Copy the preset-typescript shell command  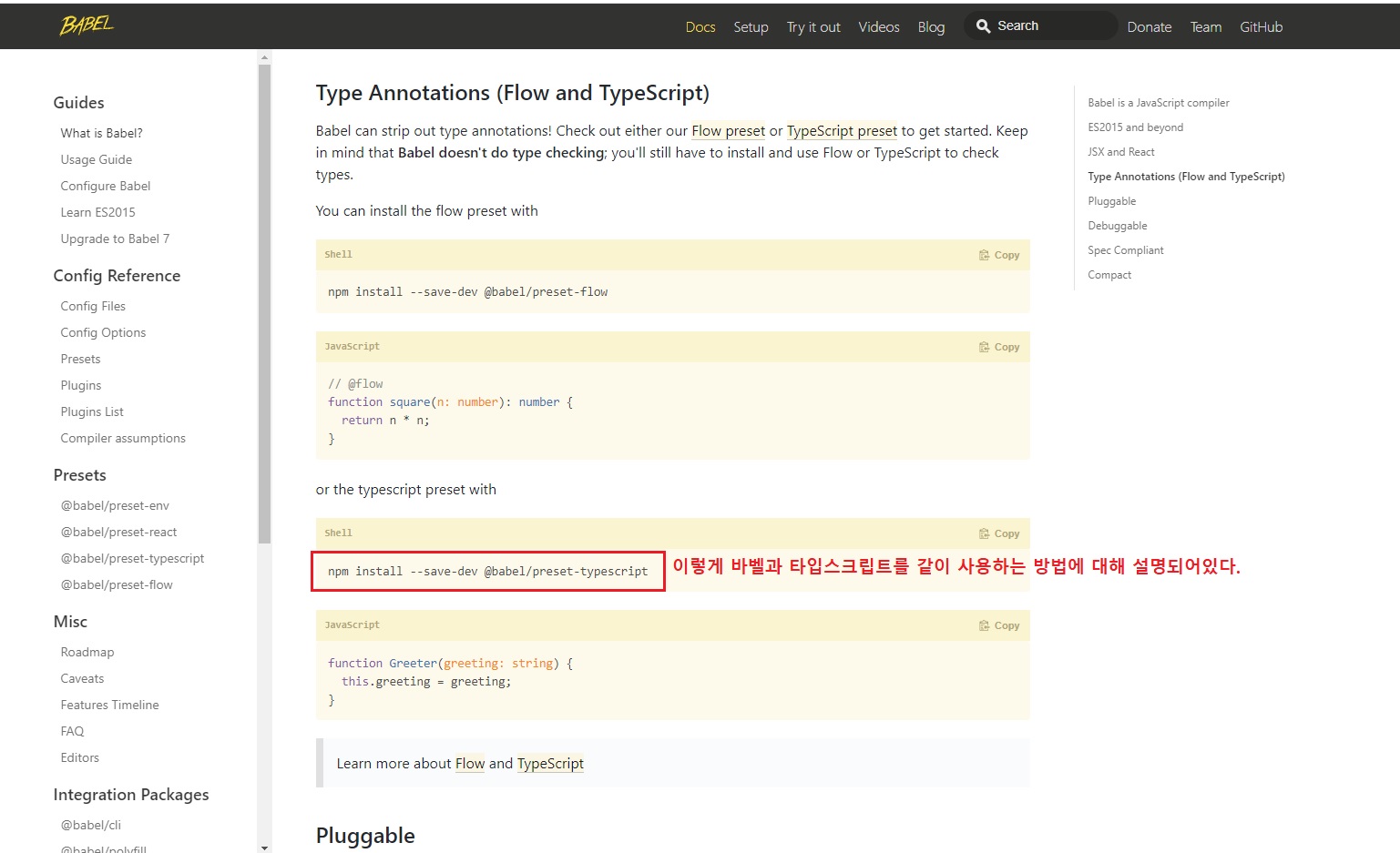point(999,533)
